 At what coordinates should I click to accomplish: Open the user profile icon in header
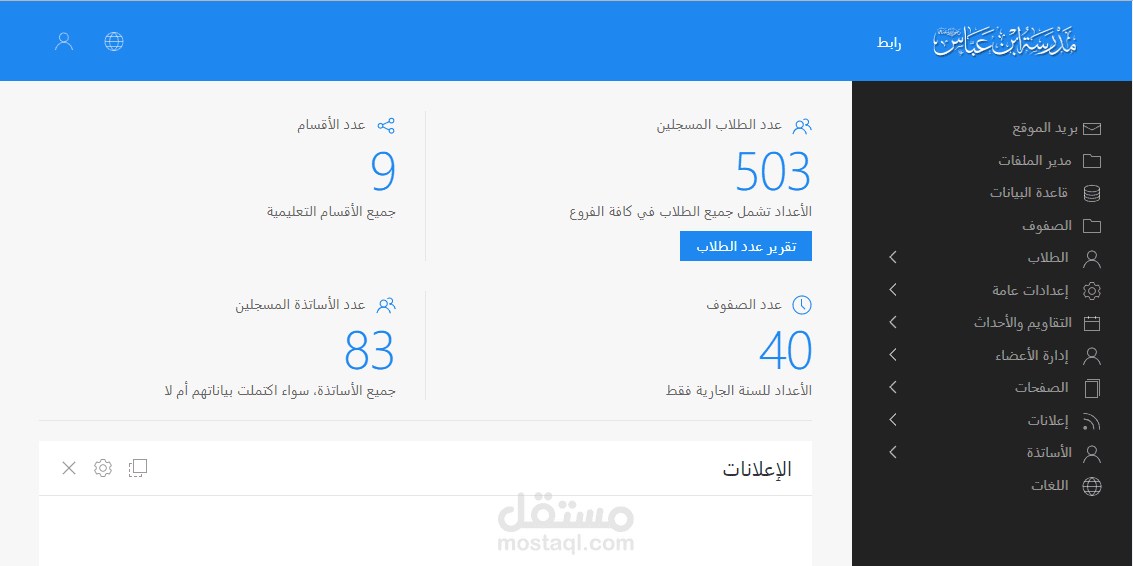[64, 41]
